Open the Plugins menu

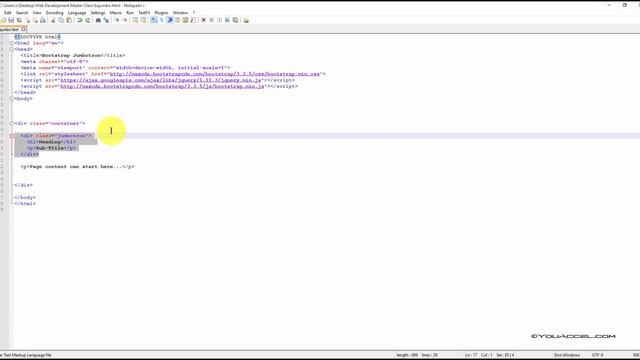tap(161, 13)
